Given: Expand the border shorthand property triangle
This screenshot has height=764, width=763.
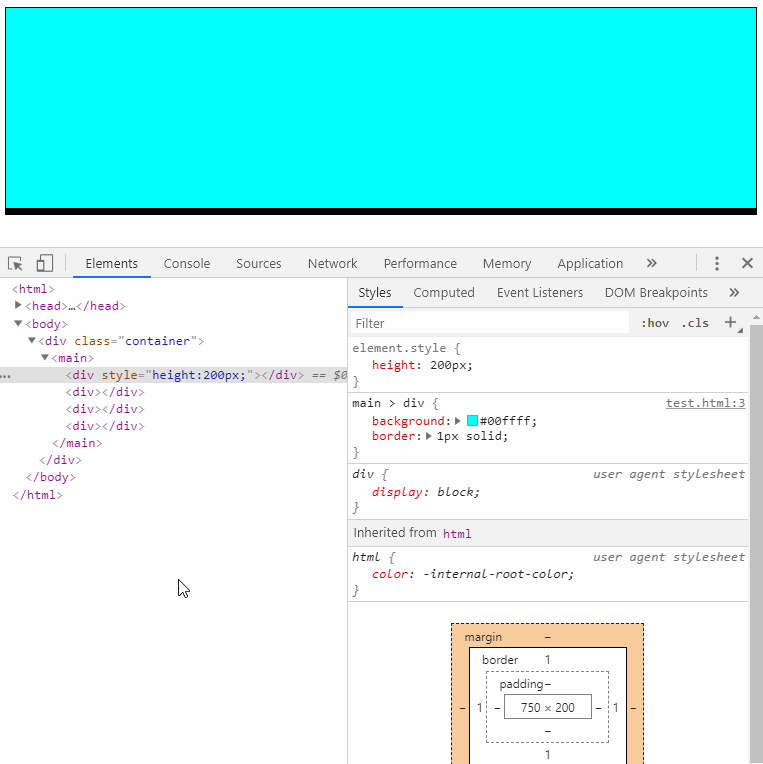Looking at the screenshot, I should [429, 436].
